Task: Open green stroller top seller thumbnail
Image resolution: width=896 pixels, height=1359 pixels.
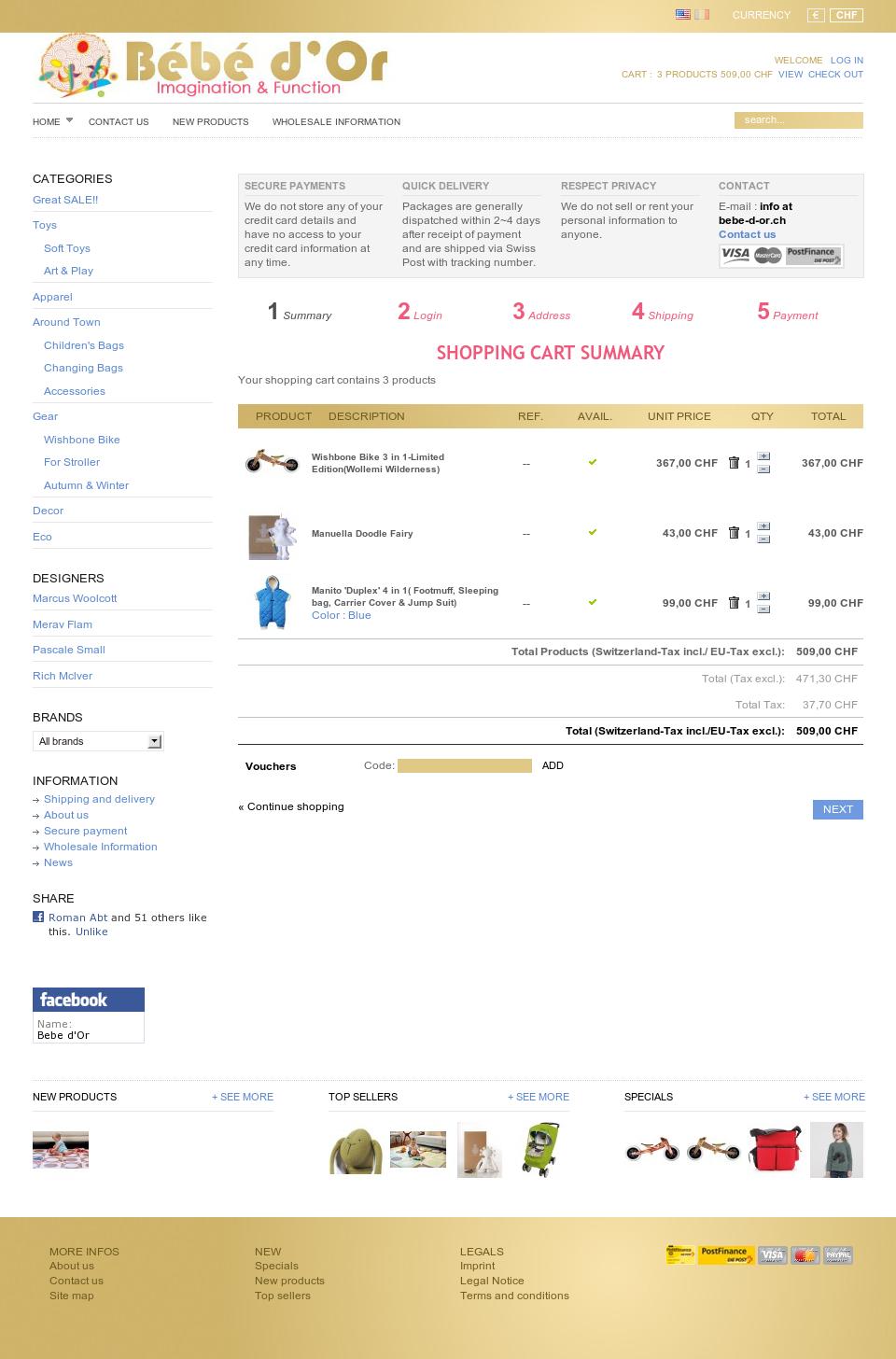Action: click(540, 1150)
